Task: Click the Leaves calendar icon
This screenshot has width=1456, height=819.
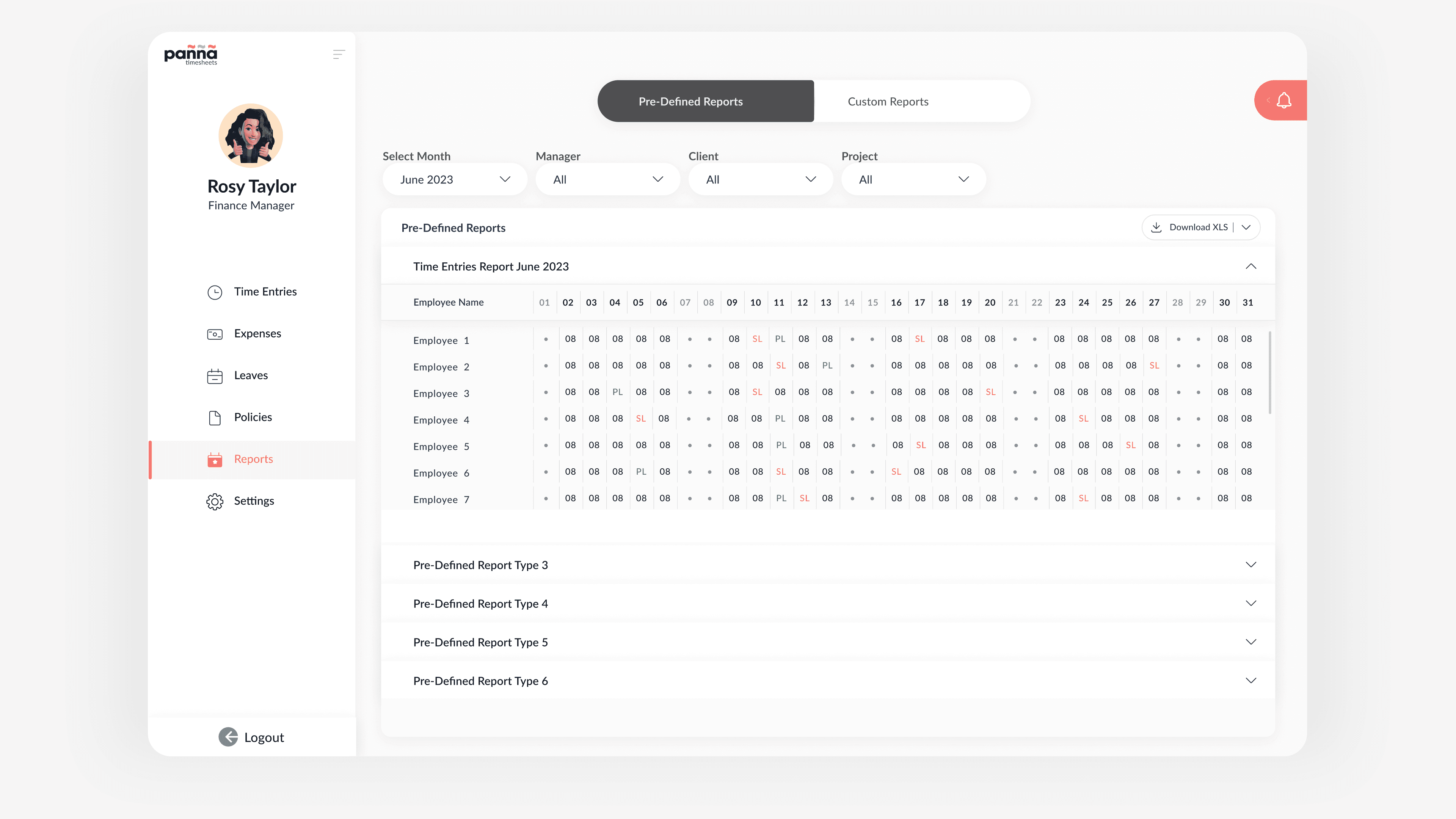Action: [x=215, y=376]
